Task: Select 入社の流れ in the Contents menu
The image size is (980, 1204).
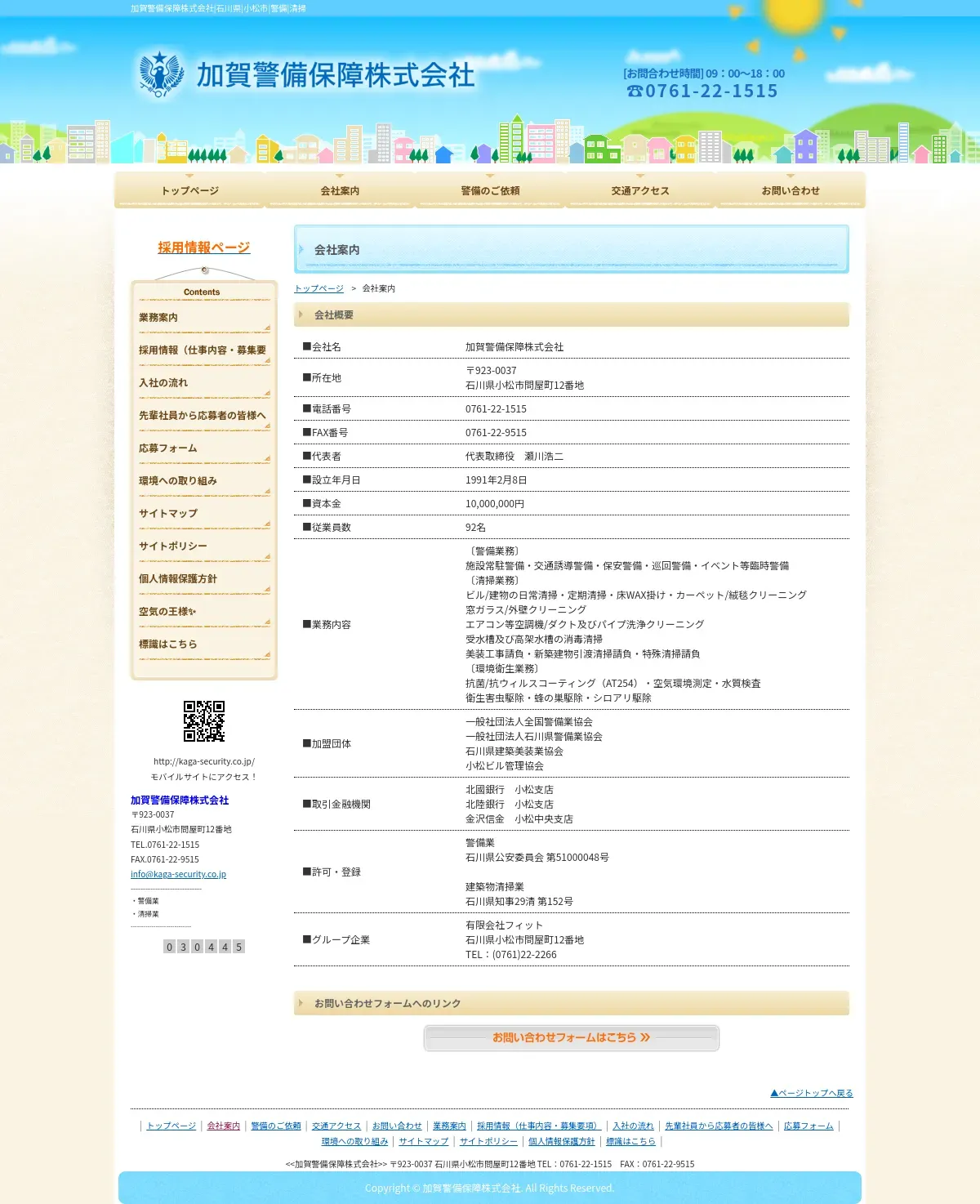Action: [204, 383]
